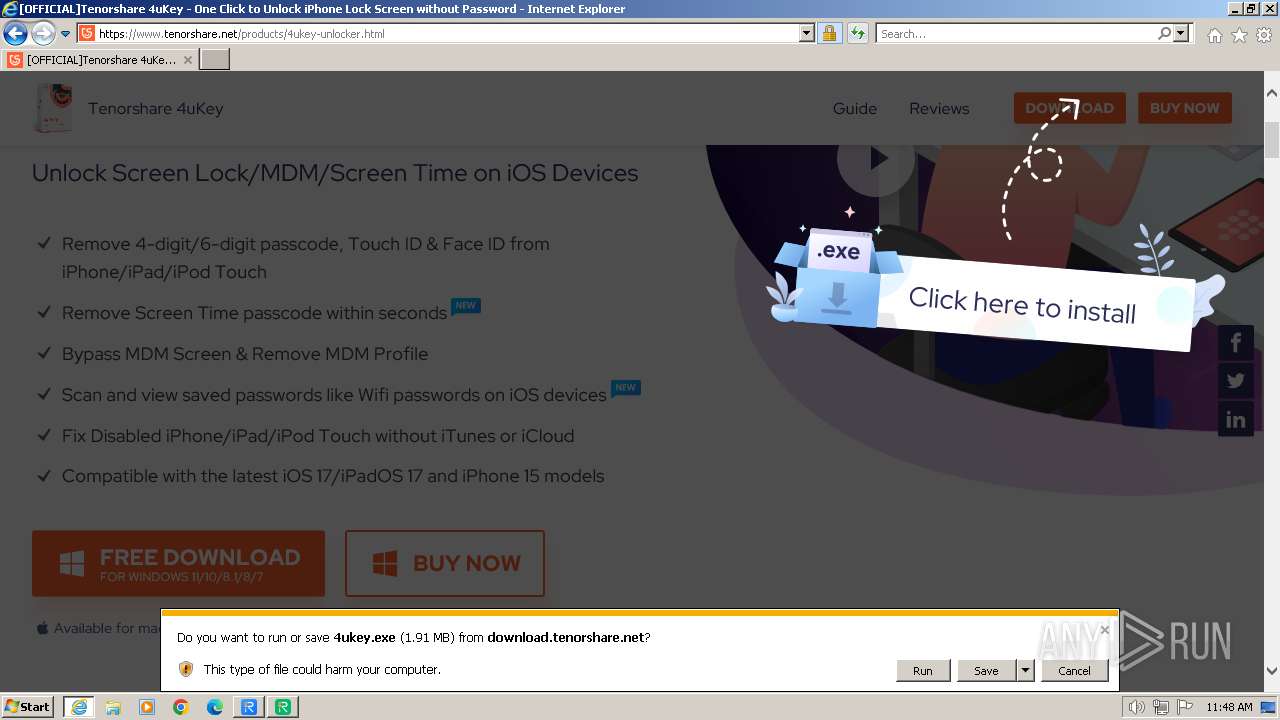Viewport: 1280px width, 720px height.
Task: Focus the Search… box in the toolbar
Action: 1016,33
